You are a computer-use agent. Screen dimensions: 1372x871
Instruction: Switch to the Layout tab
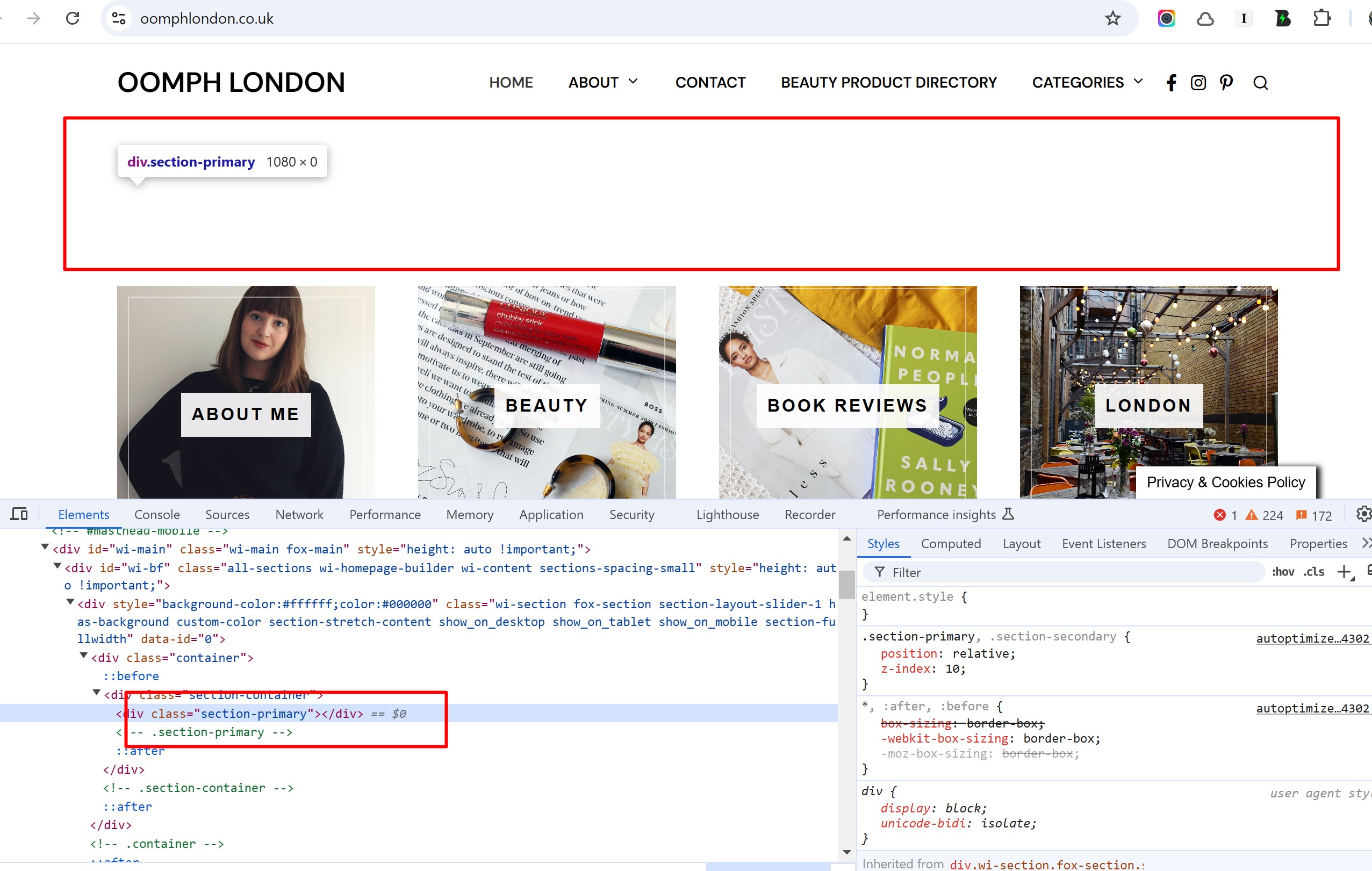click(1022, 543)
